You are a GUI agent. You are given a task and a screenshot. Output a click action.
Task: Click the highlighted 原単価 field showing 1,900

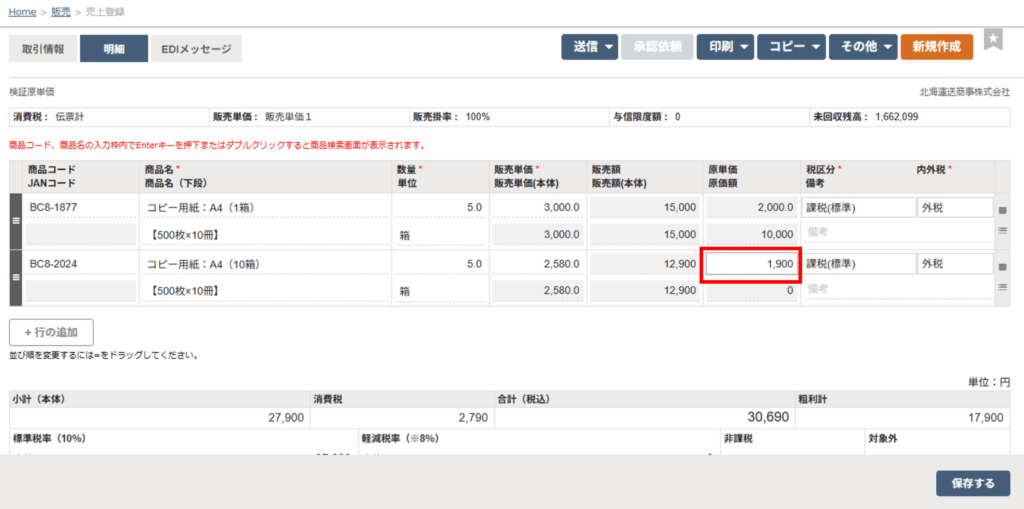click(x=751, y=264)
